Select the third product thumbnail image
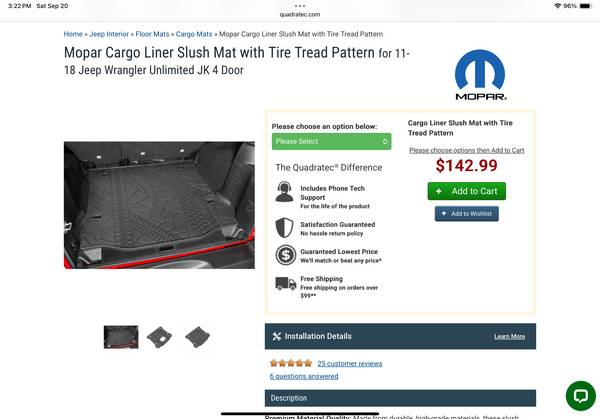The image size is (600, 419). [x=197, y=337]
